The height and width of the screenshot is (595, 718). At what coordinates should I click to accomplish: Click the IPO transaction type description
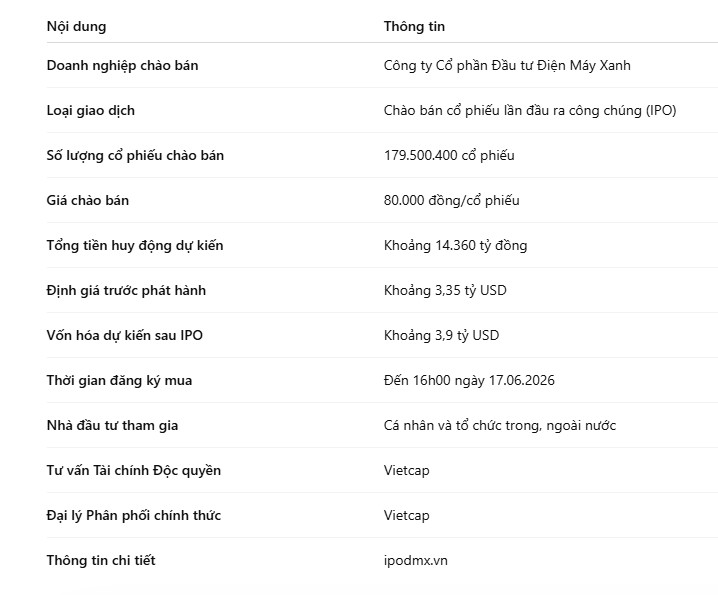[x=530, y=110]
